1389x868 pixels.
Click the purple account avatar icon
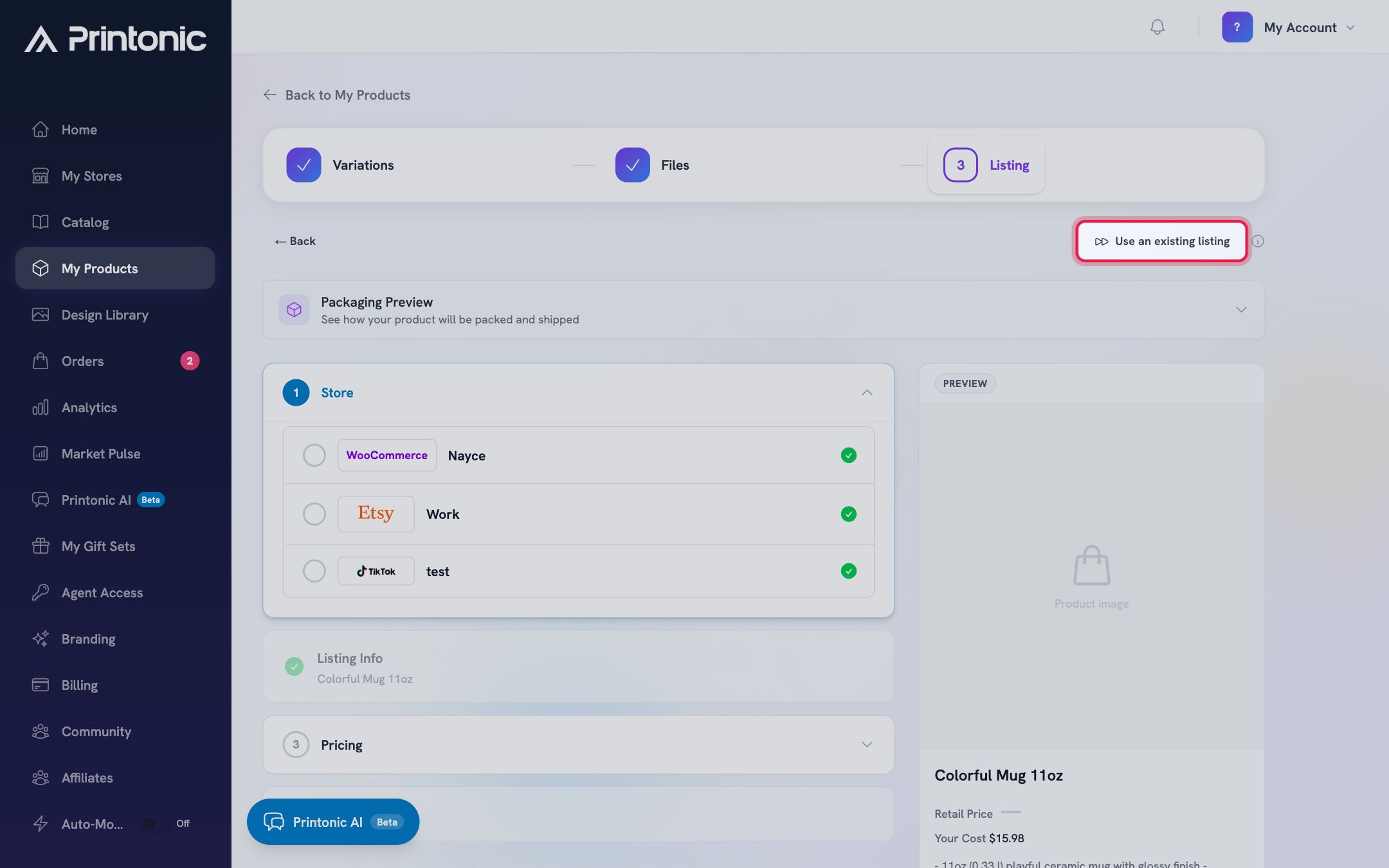coord(1237,27)
